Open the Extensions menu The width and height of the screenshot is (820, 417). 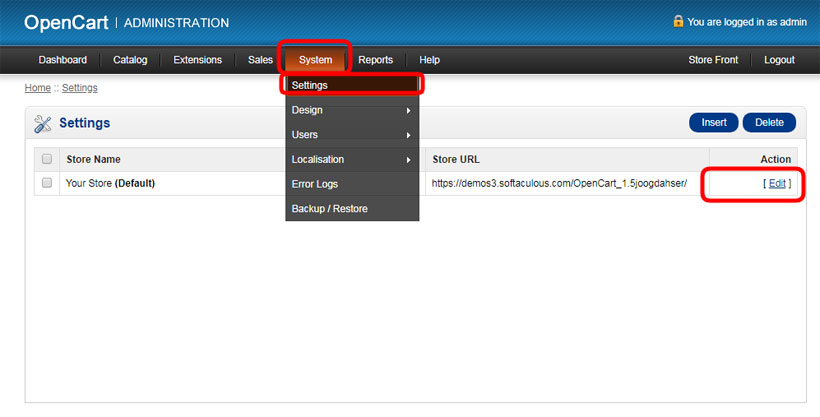(x=198, y=60)
